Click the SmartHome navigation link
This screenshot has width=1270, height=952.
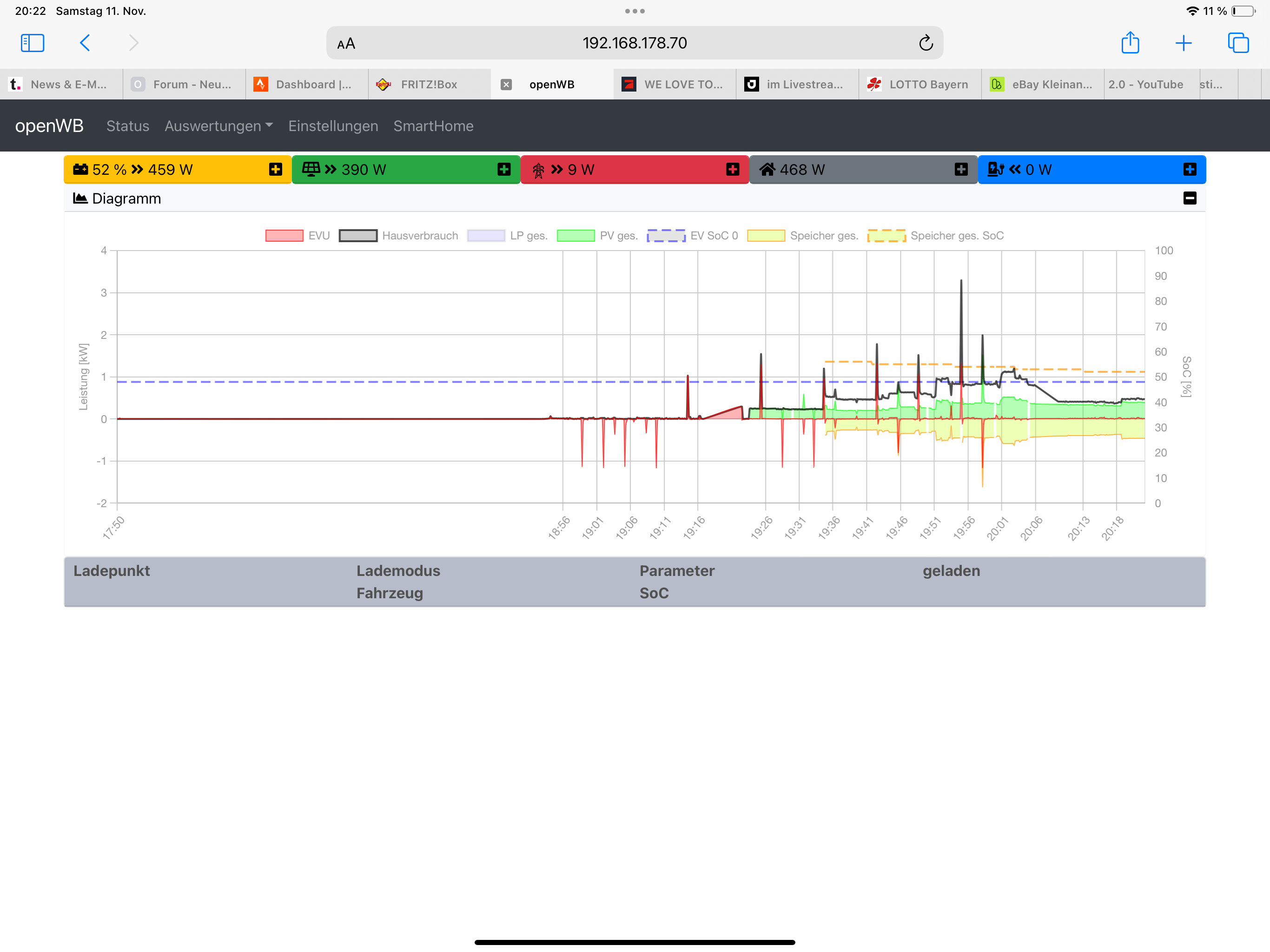433,126
